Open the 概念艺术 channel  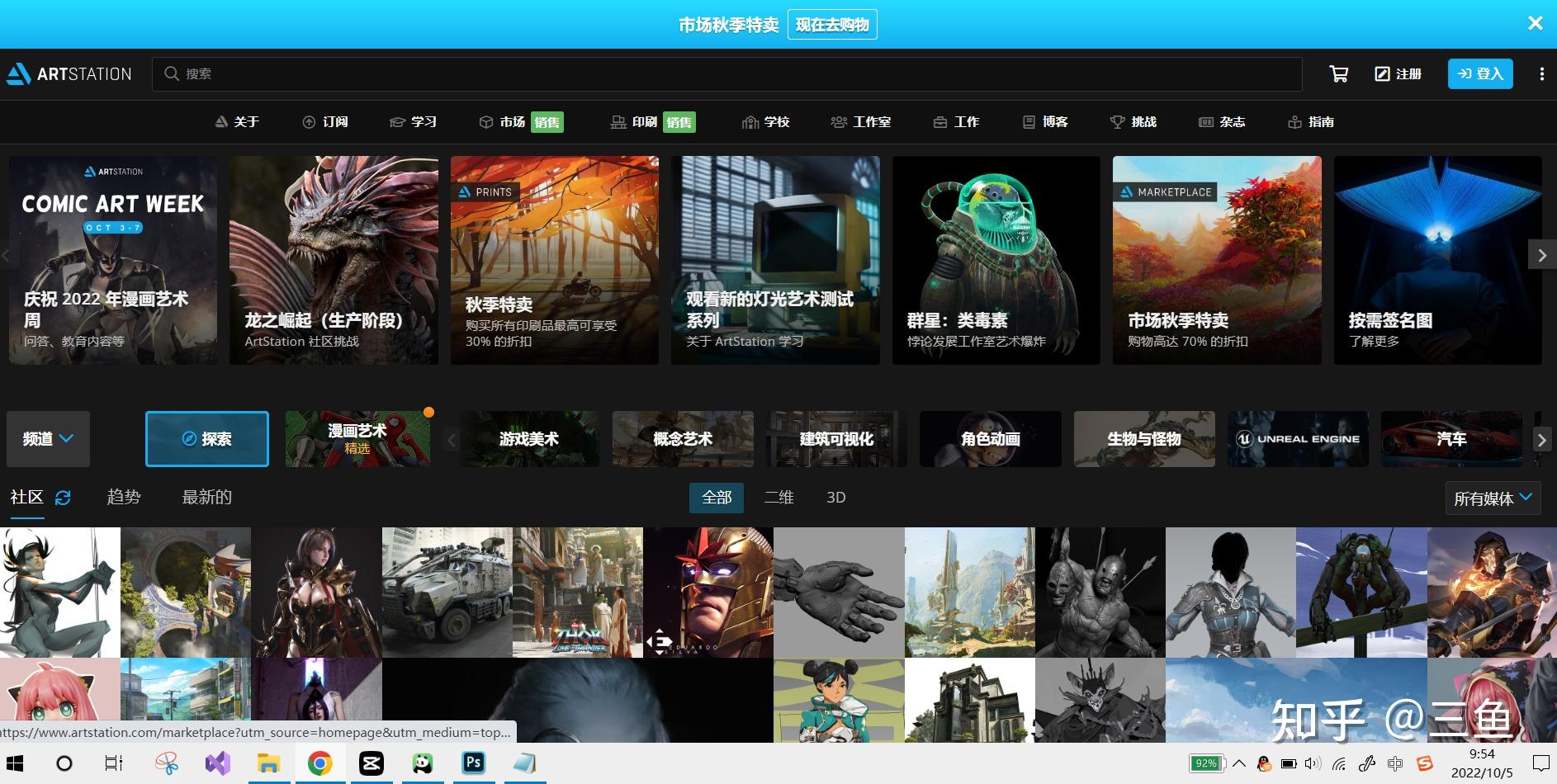[683, 439]
